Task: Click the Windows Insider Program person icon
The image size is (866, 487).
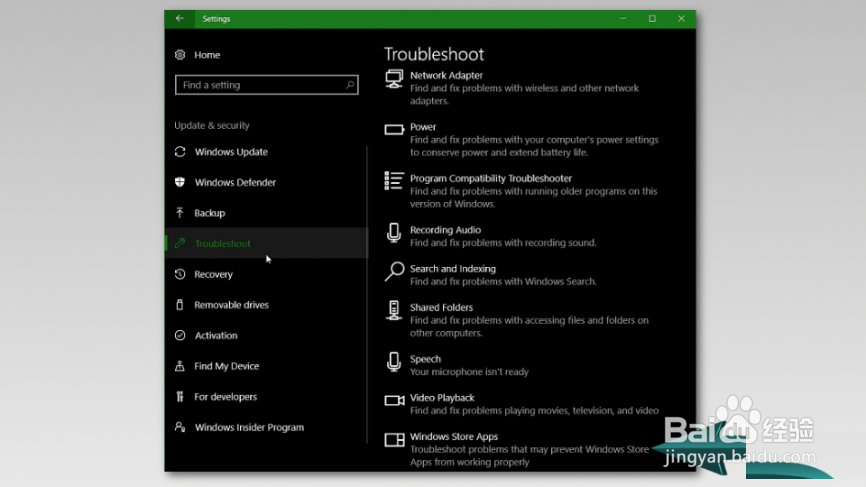Action: click(x=180, y=427)
